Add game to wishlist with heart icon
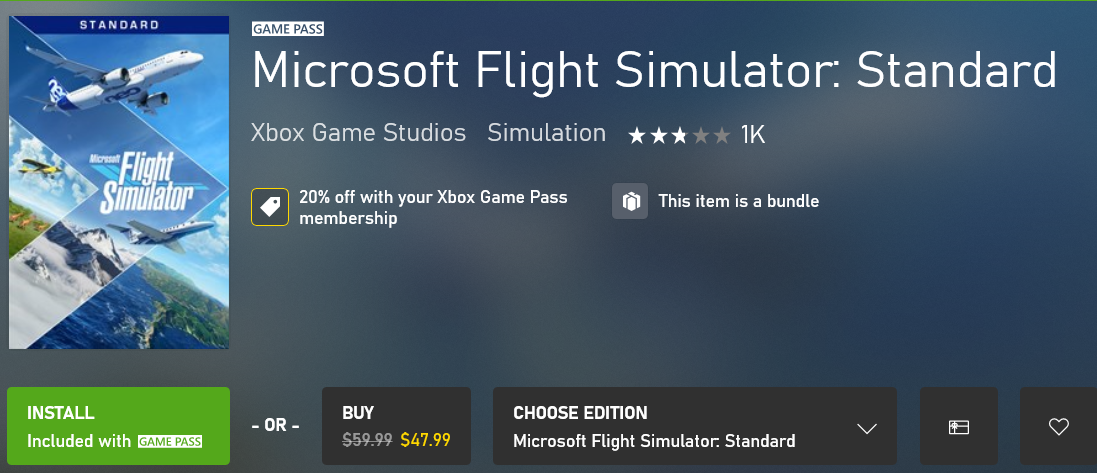The image size is (1097, 473). click(x=1059, y=427)
